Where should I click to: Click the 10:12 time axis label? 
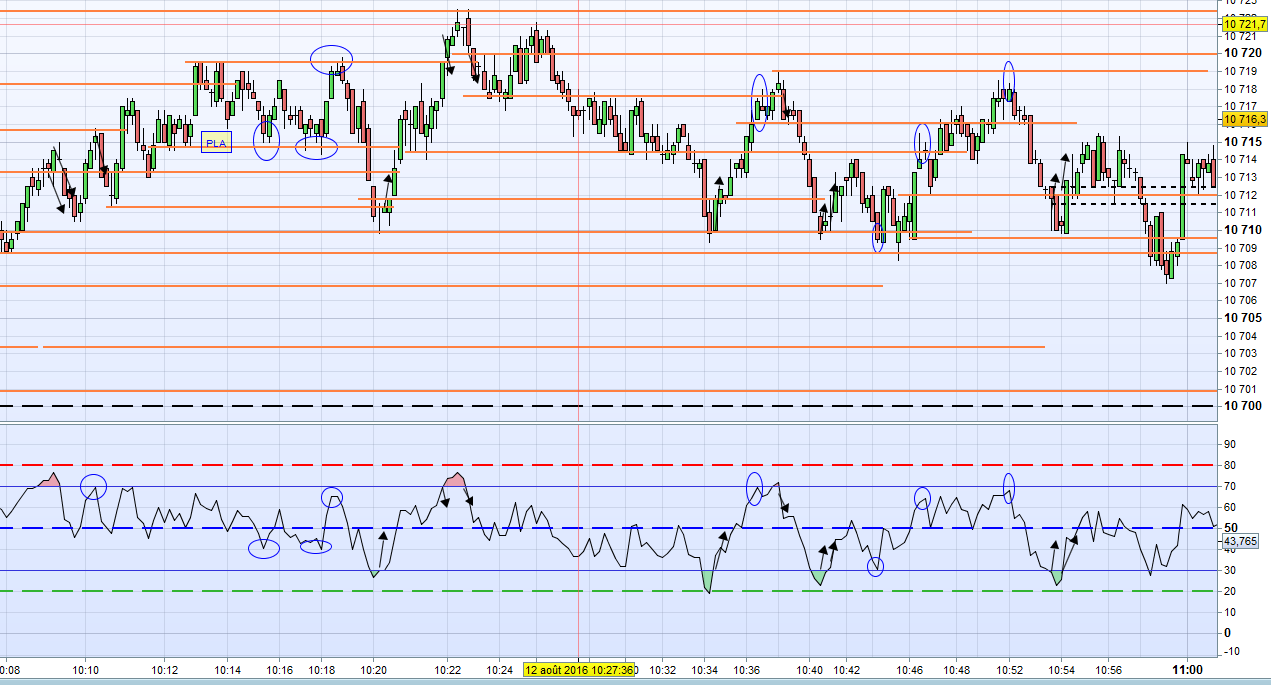[166, 670]
